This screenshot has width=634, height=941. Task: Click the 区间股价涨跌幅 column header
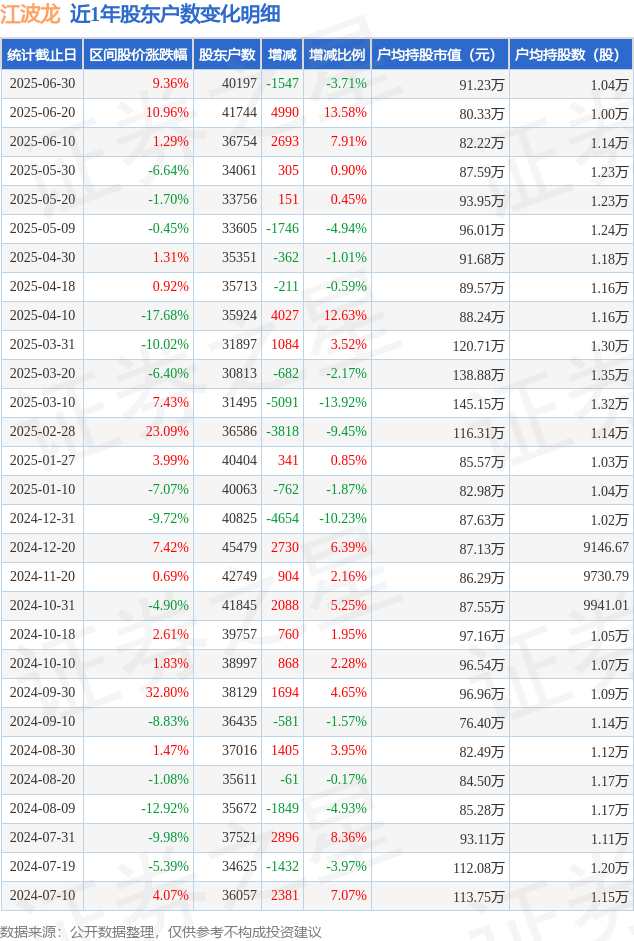click(x=138, y=55)
